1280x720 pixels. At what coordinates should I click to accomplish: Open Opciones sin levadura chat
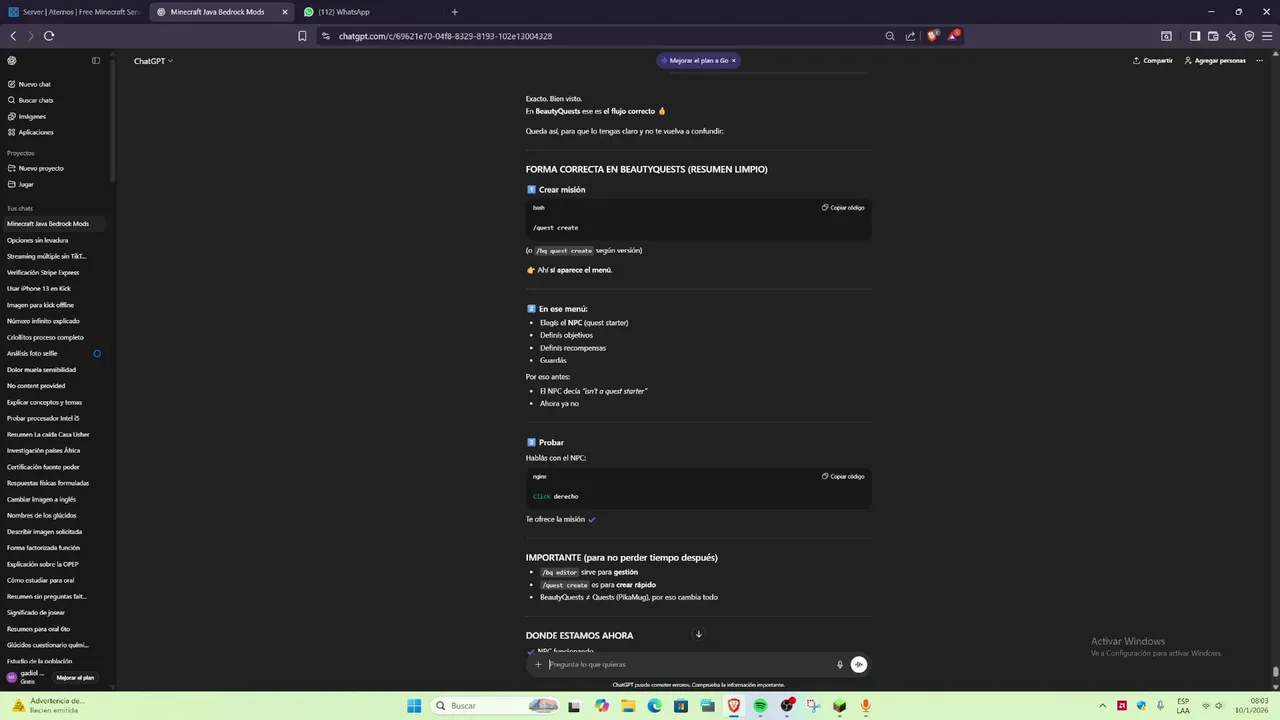52,240
